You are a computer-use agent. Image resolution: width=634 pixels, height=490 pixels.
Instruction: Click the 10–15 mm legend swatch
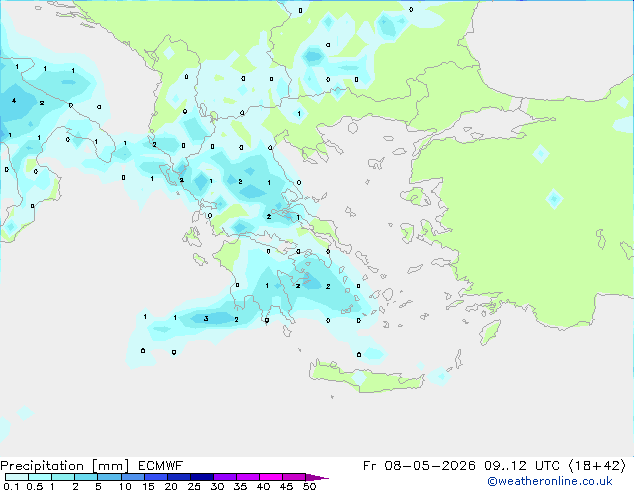tap(132, 477)
